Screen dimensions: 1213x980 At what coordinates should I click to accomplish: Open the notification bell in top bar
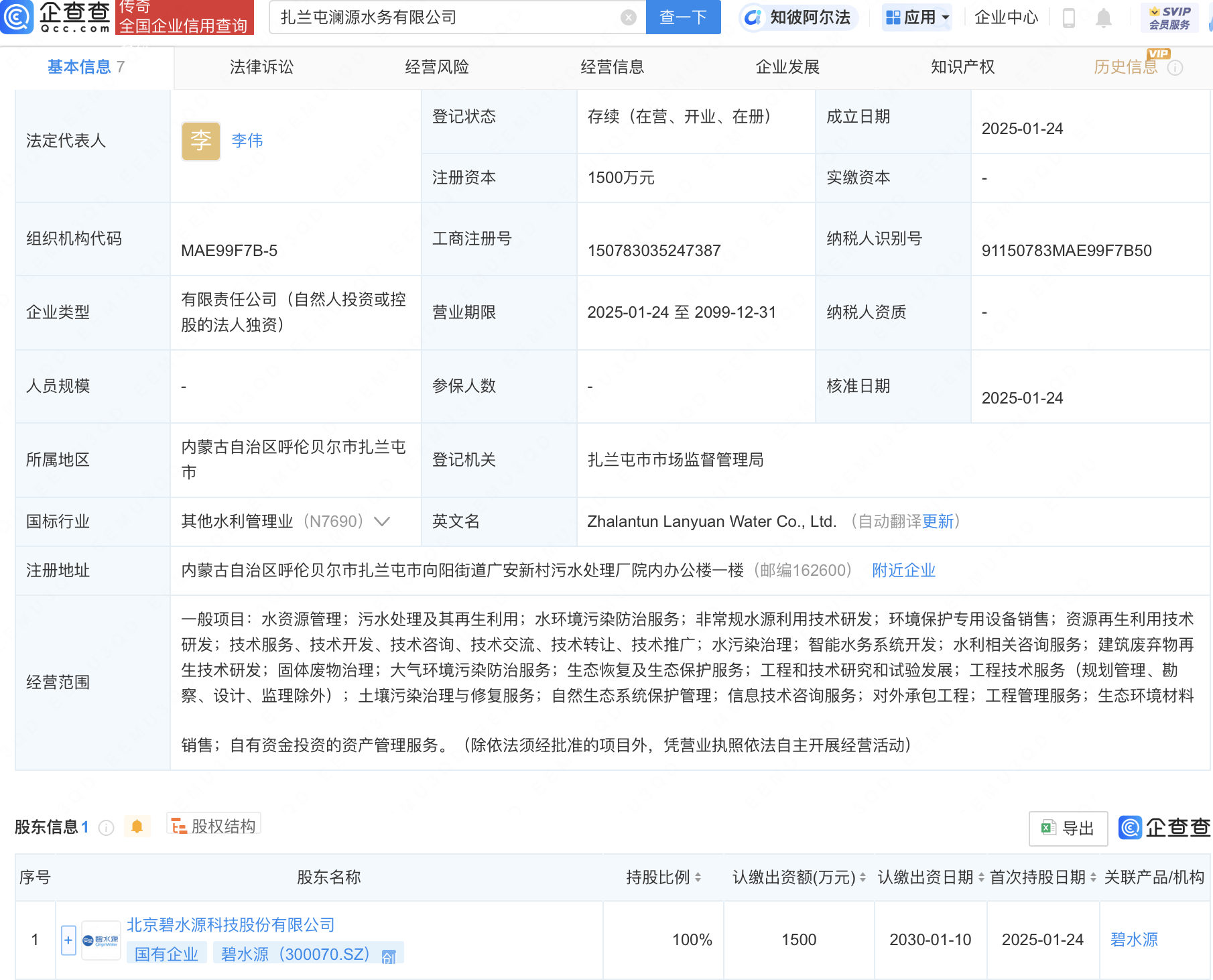[x=1103, y=18]
